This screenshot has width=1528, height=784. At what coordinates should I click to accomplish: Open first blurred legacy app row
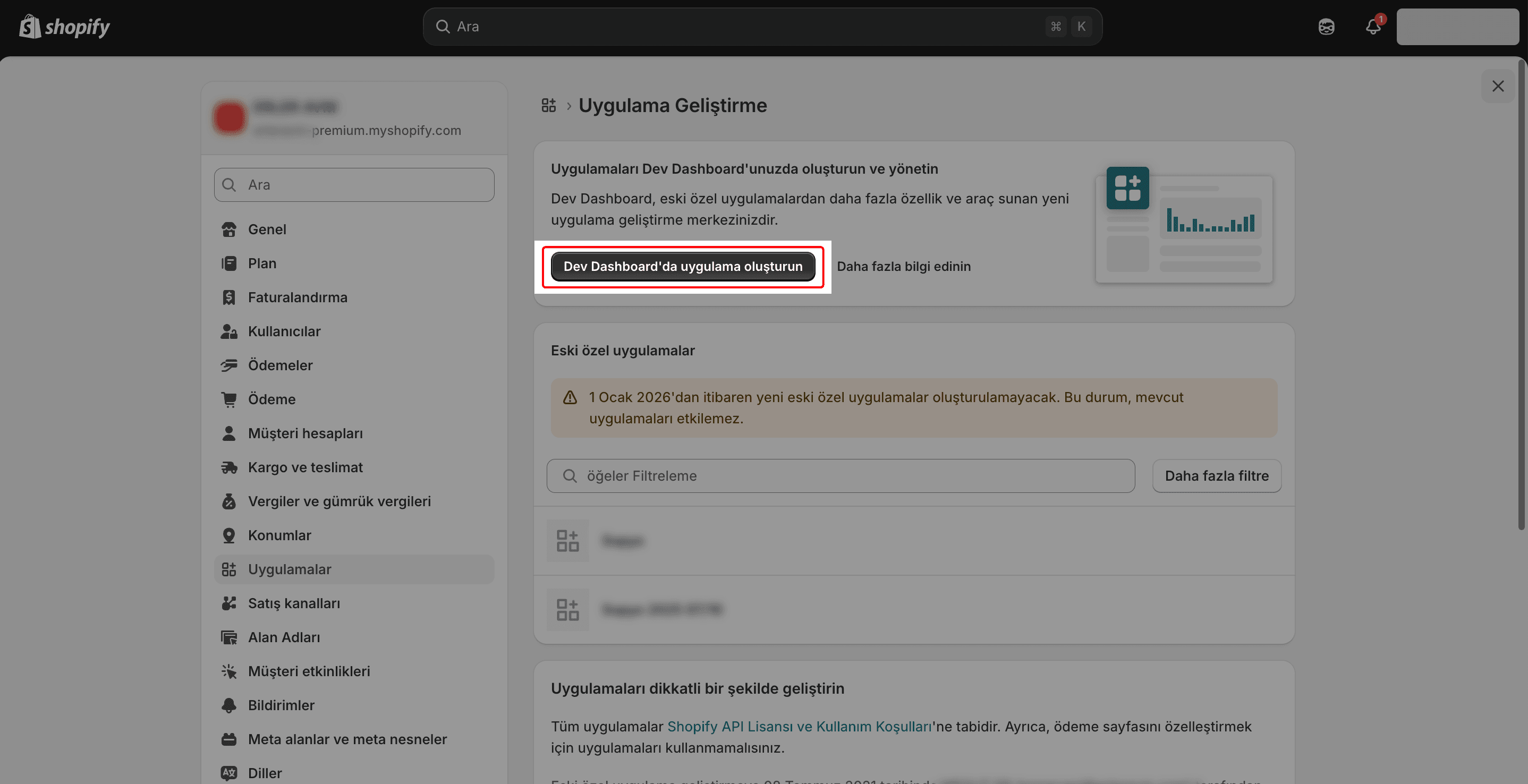tap(623, 541)
